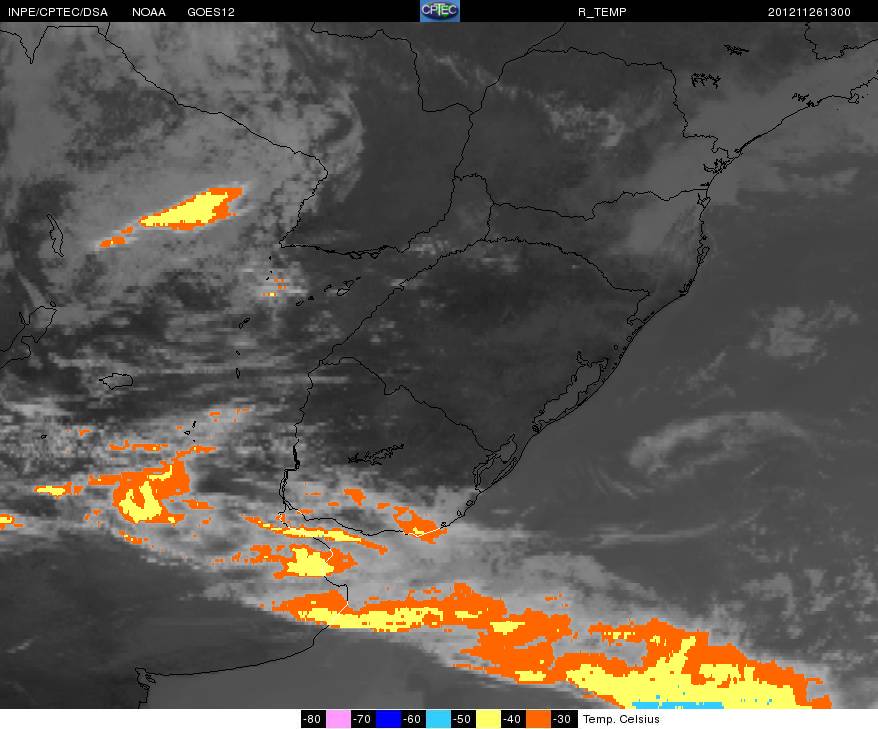Image resolution: width=878 pixels, height=729 pixels.
Task: Click the -60 legend value
Action: 413,719
